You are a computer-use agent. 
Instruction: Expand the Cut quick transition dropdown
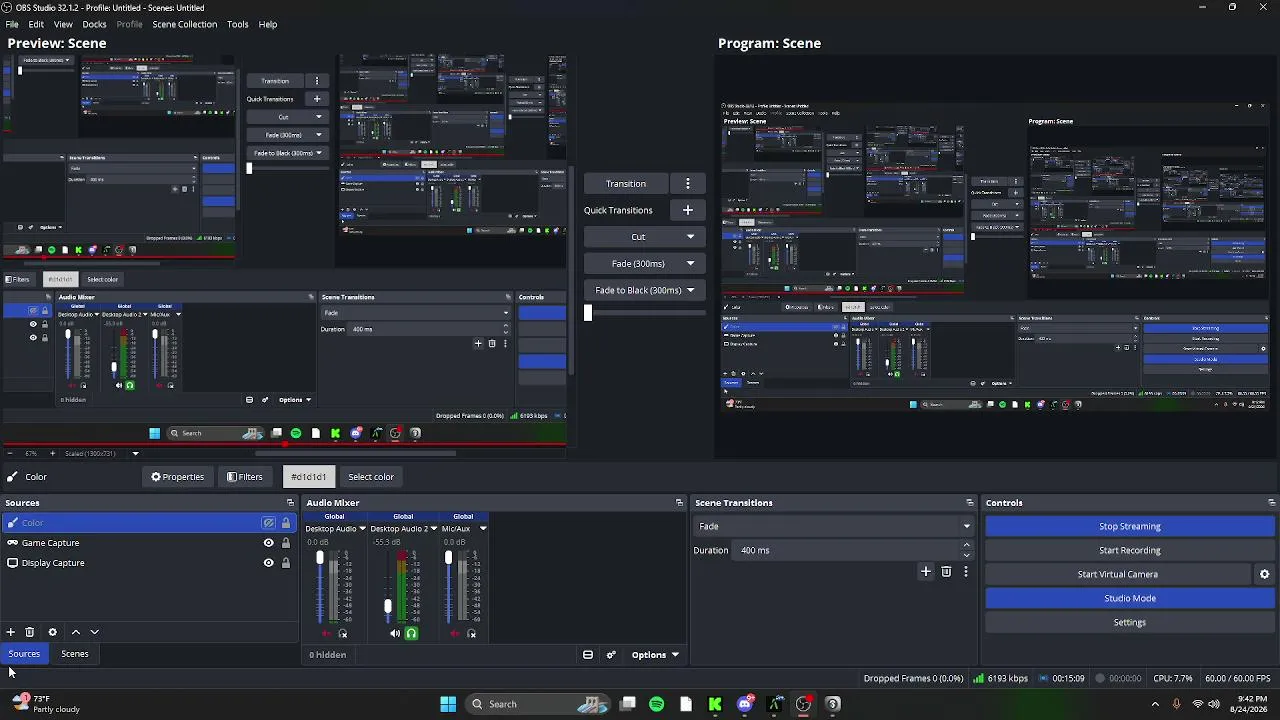coord(690,237)
